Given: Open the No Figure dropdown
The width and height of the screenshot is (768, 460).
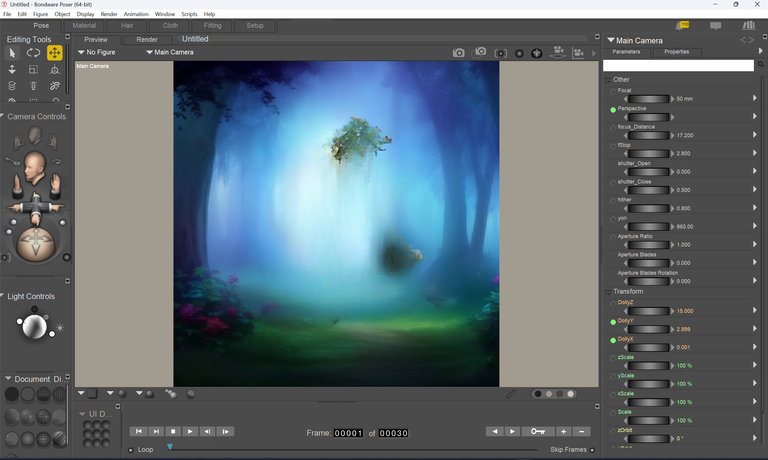Looking at the screenshot, I should click(x=96, y=52).
